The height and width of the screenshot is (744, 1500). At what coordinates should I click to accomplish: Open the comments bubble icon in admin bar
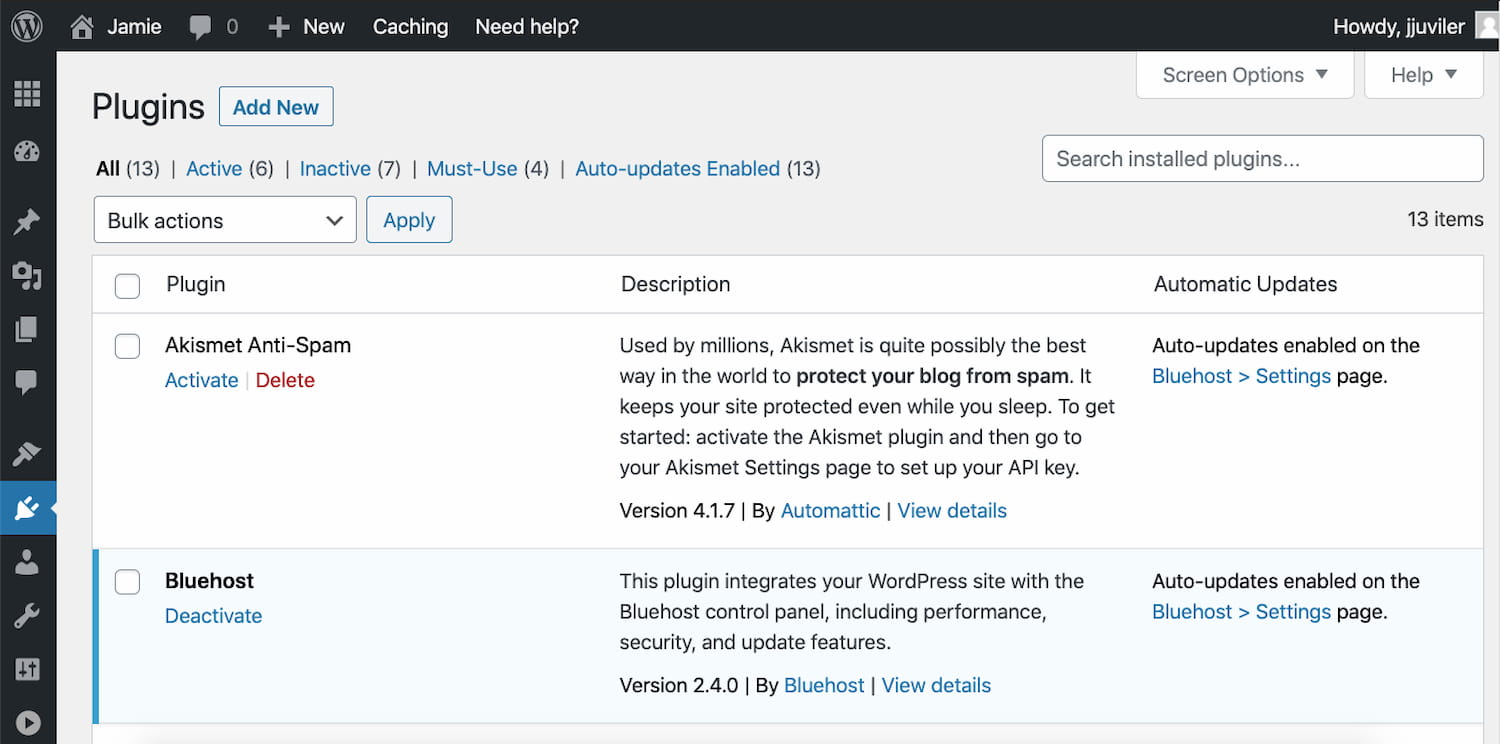pos(201,28)
